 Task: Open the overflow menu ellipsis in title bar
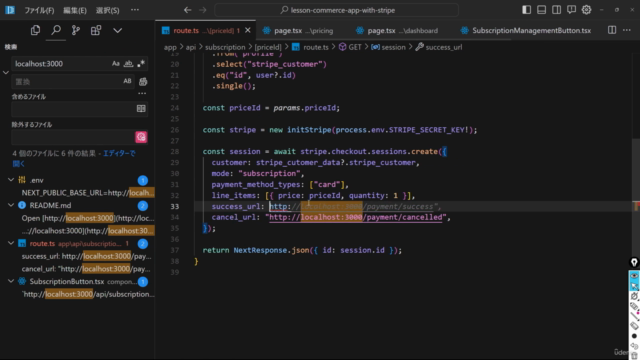click(135, 10)
